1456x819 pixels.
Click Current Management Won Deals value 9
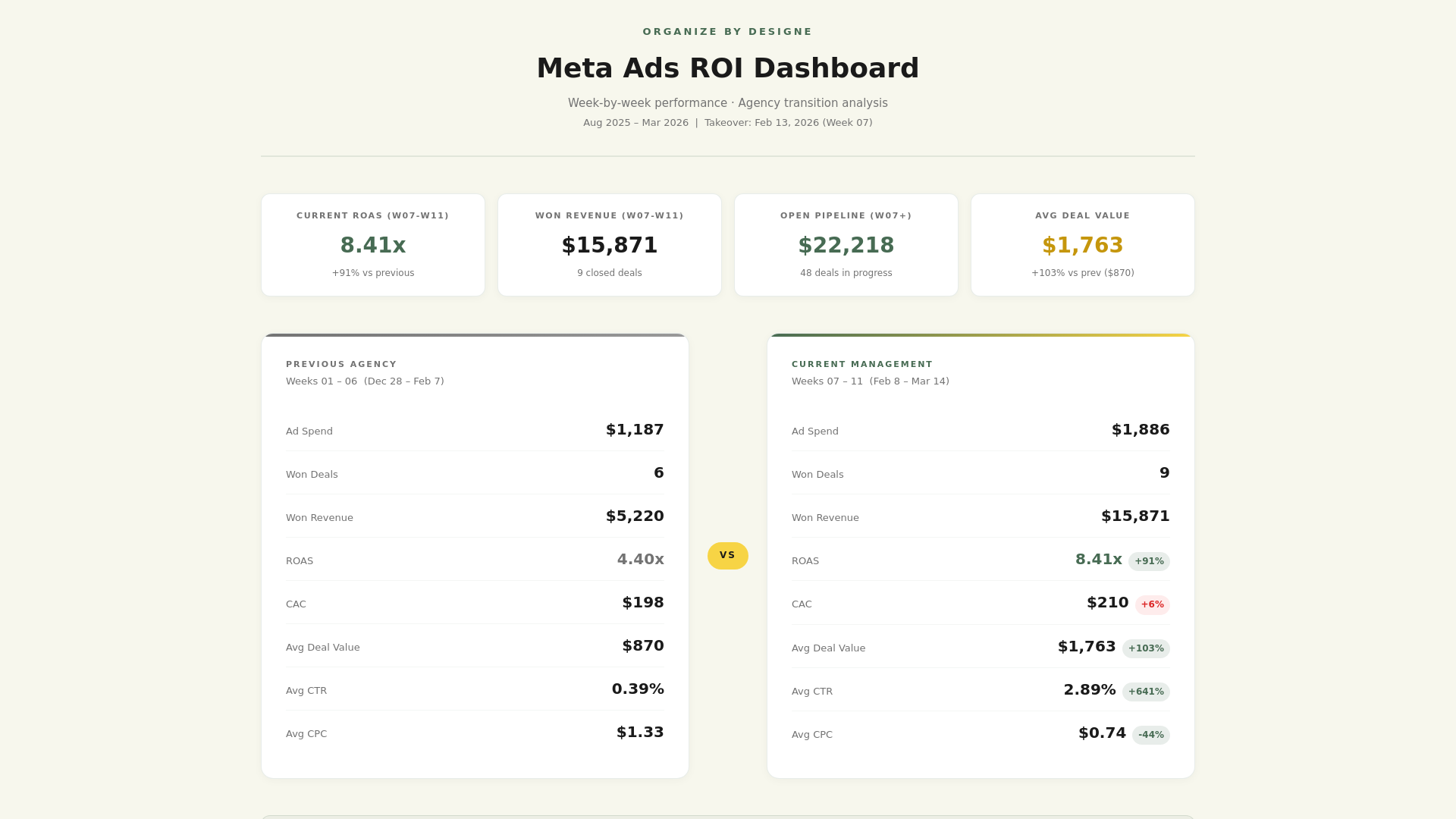pyautogui.click(x=1165, y=473)
